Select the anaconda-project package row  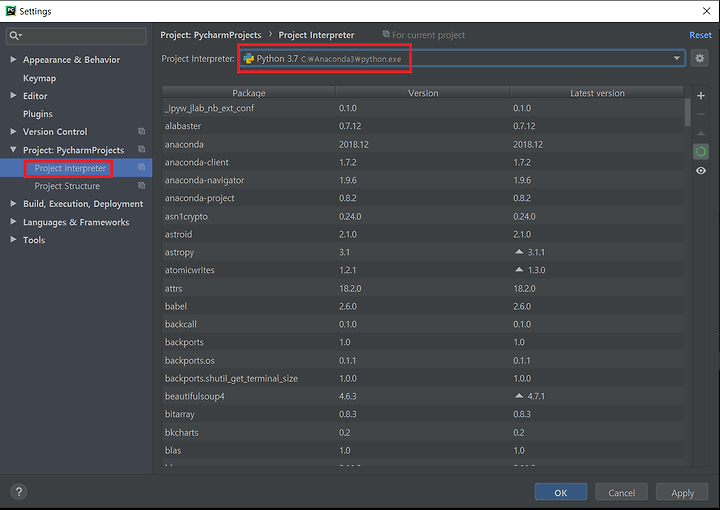point(423,198)
